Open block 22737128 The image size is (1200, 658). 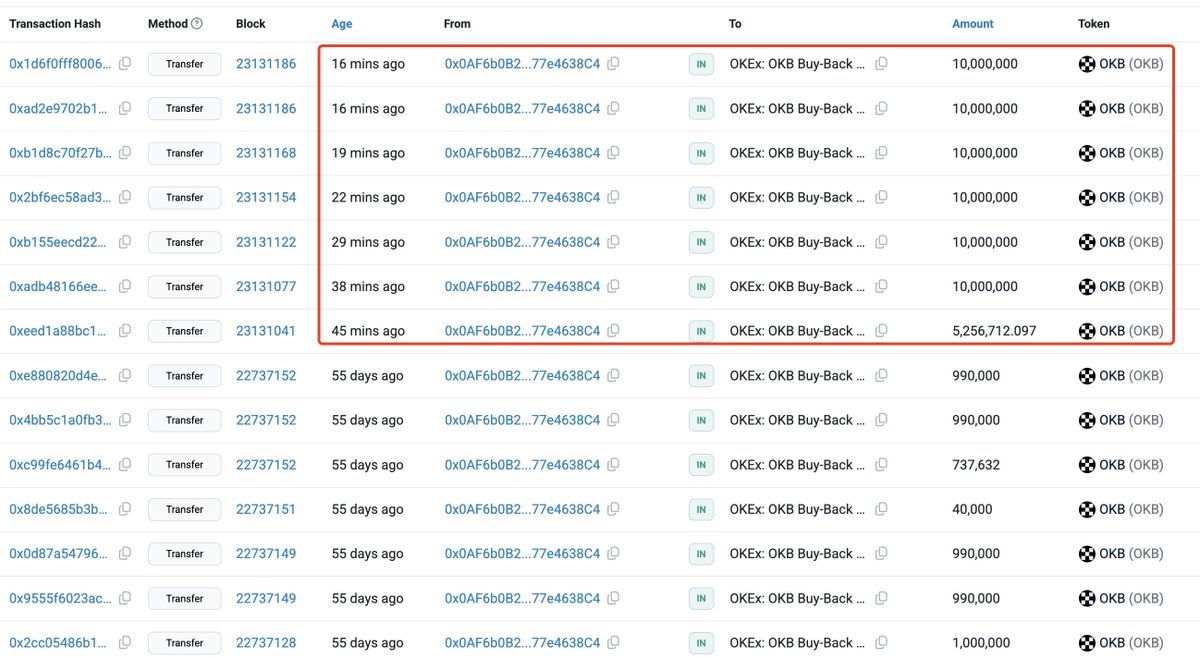pos(266,643)
